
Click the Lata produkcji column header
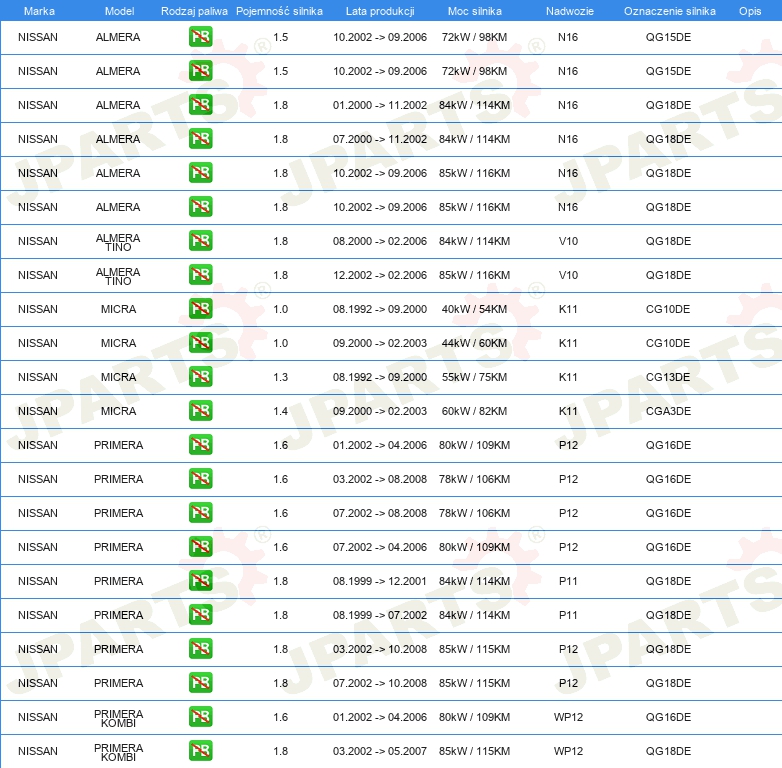tap(380, 11)
